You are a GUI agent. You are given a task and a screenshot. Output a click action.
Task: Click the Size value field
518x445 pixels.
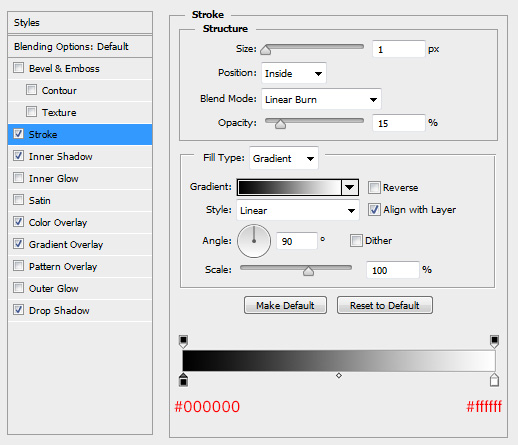[399, 49]
